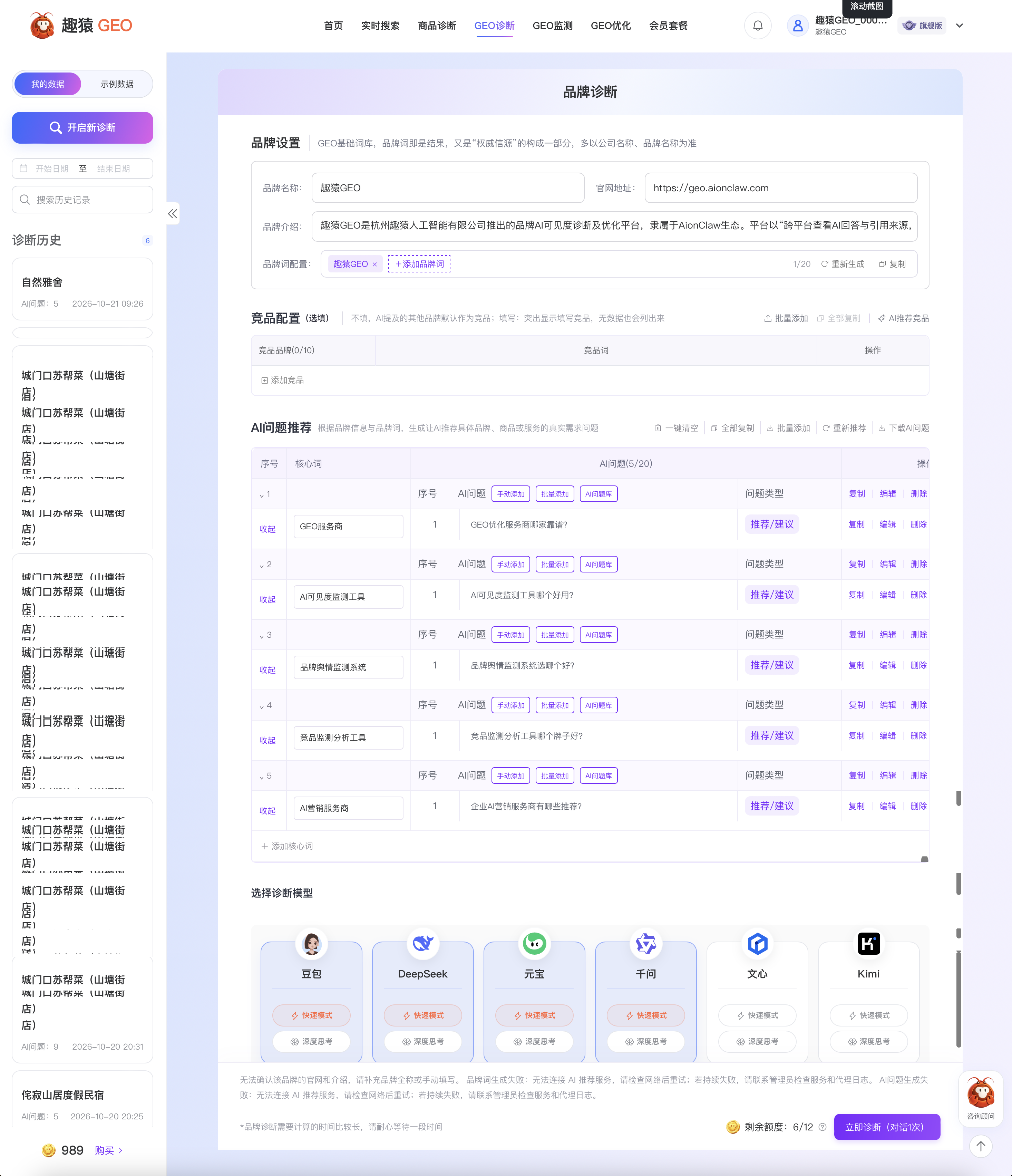Click AI推荐竞品 sparkle button
1012x1176 pixels.
[903, 318]
